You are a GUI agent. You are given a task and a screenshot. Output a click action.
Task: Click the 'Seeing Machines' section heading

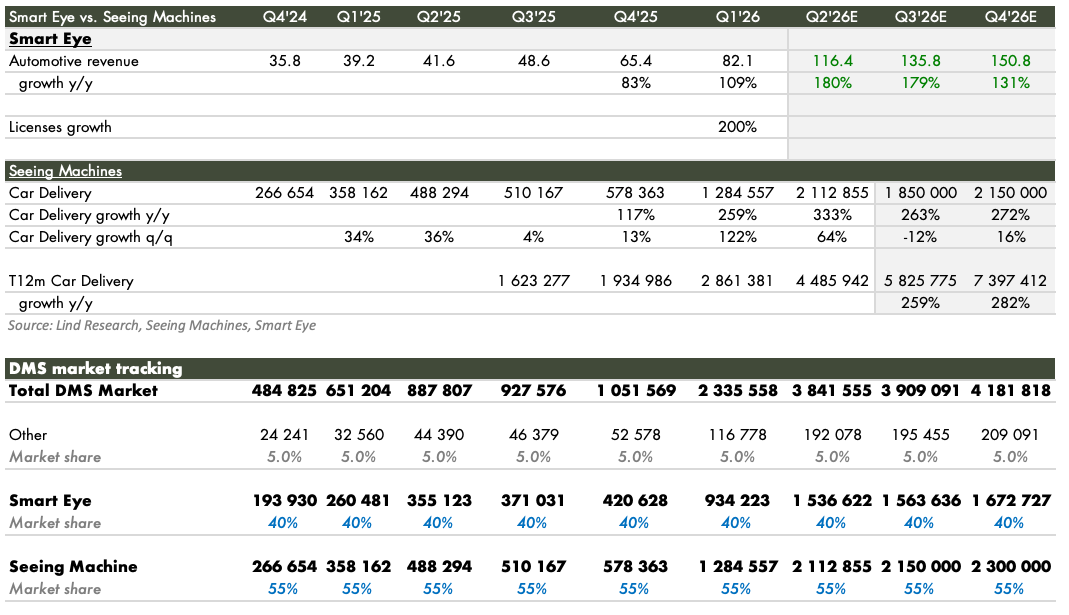click(65, 171)
